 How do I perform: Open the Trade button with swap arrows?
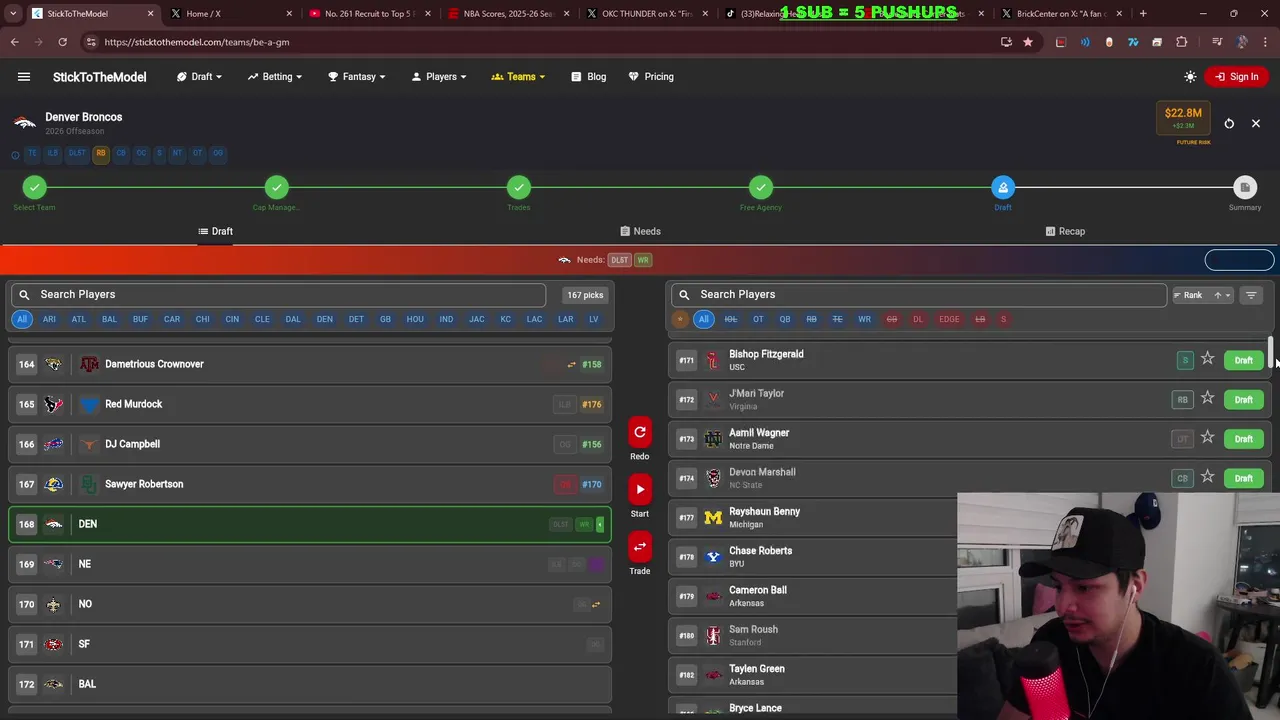coord(640,547)
